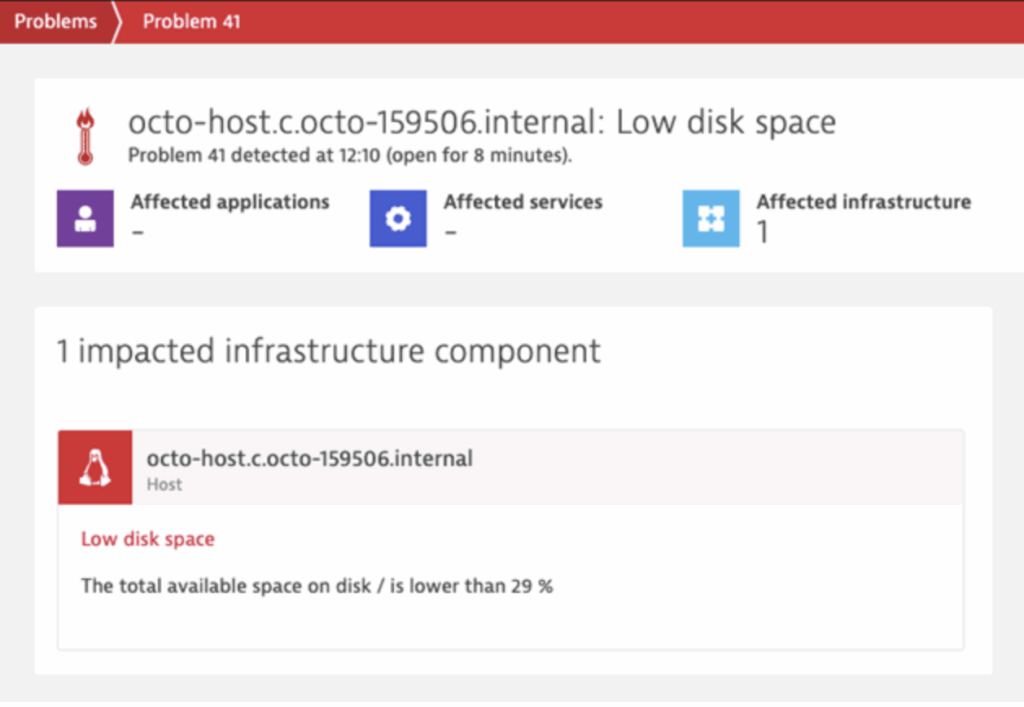Screen dimensions: 1024x707
Task: Click the dash under Affected applications
Action: point(138,232)
